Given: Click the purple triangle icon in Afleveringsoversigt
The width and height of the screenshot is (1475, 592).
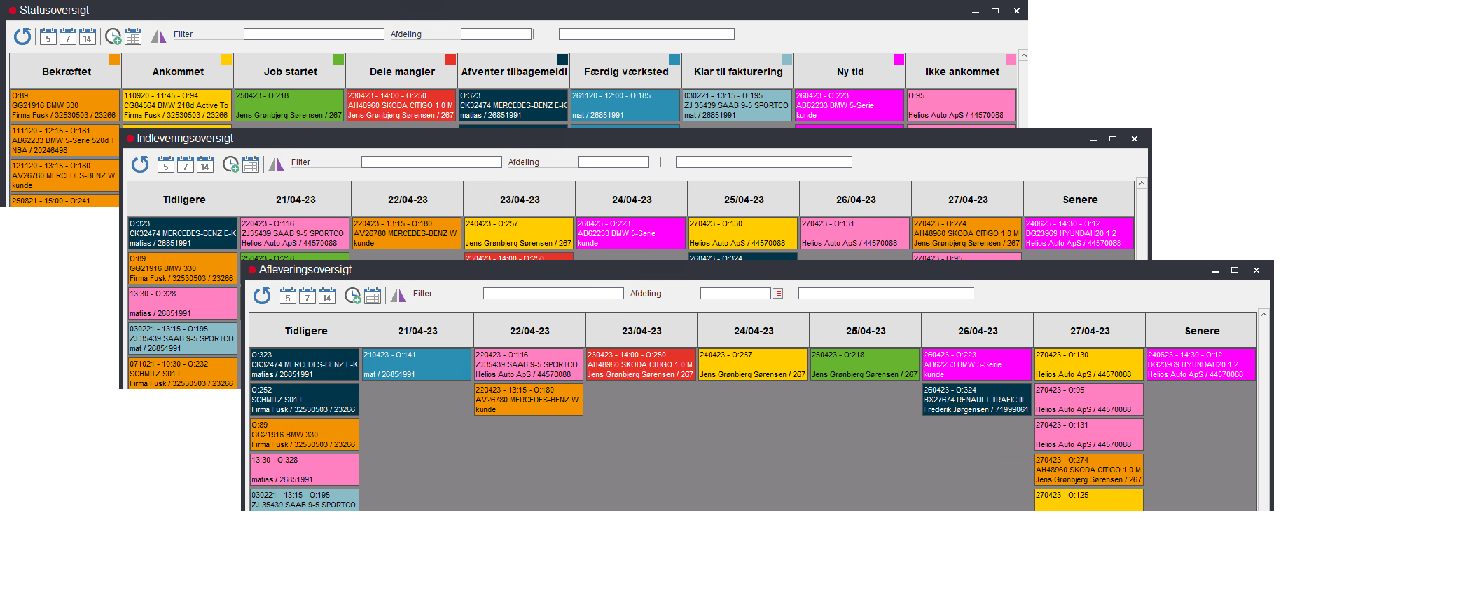Looking at the screenshot, I should click(398, 295).
